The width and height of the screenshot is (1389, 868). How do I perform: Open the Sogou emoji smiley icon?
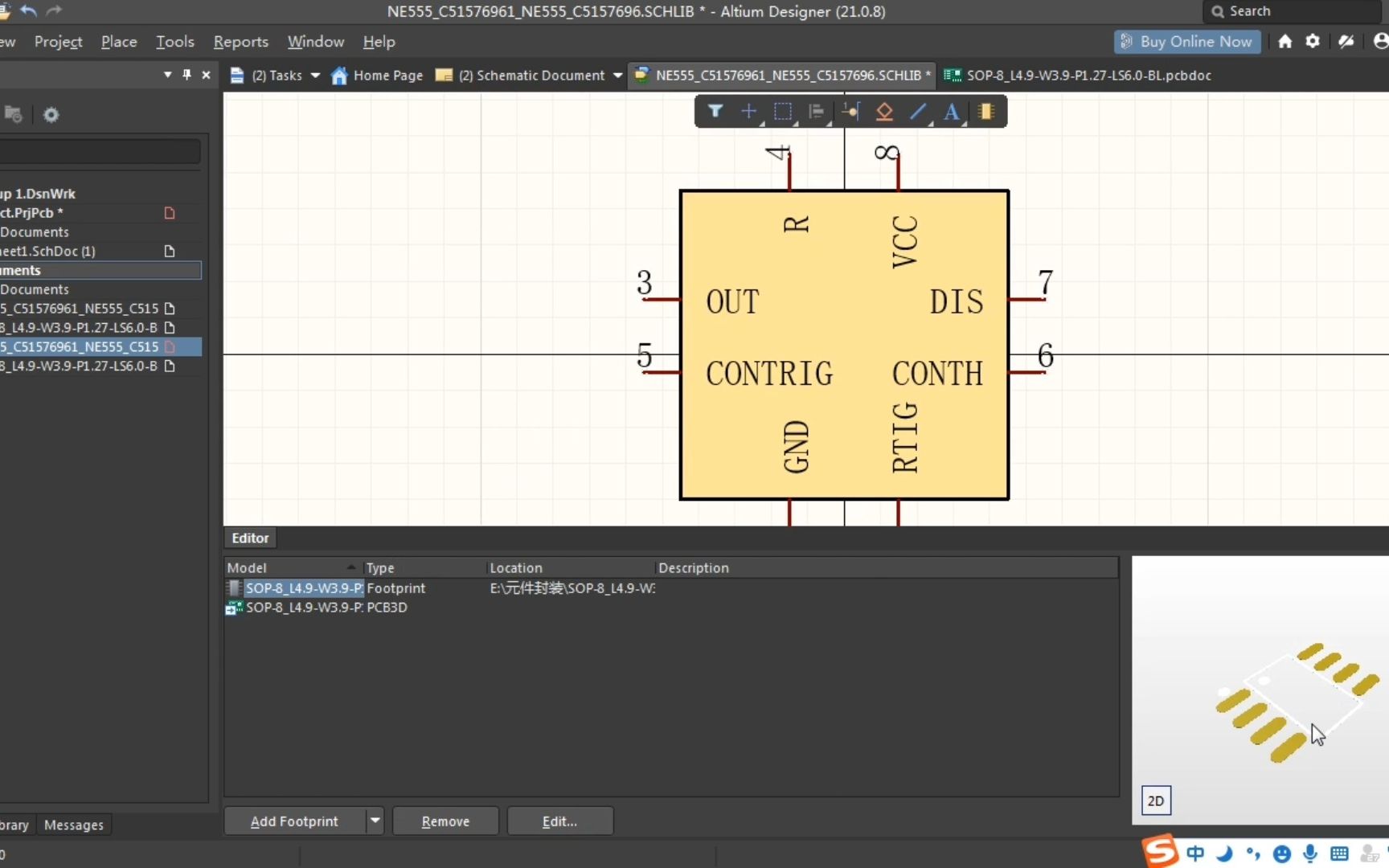click(1282, 854)
